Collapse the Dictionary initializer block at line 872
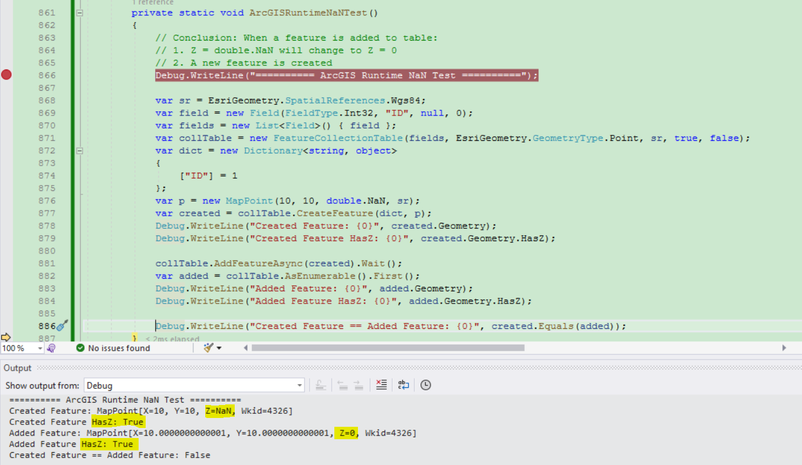The height and width of the screenshot is (465, 802). [80, 151]
